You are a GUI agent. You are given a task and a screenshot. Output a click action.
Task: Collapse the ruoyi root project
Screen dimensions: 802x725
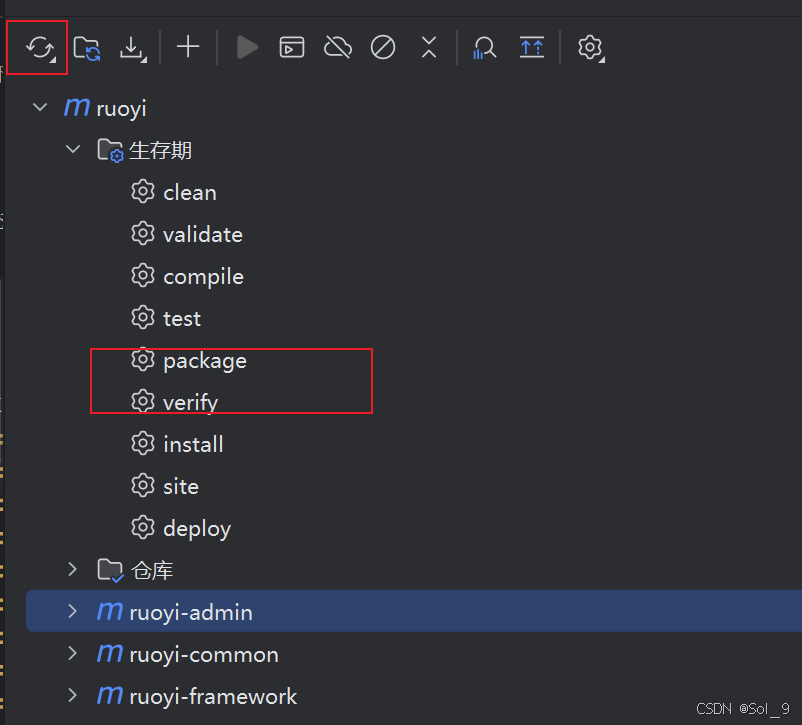pos(40,107)
